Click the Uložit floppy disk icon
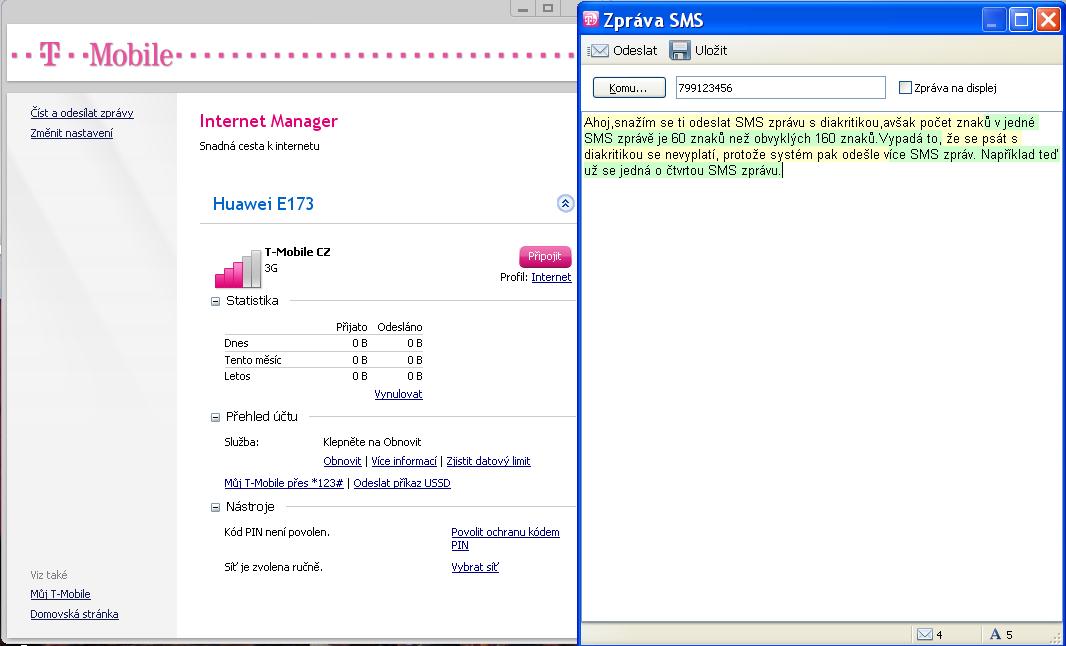1066x646 pixels. click(680, 50)
